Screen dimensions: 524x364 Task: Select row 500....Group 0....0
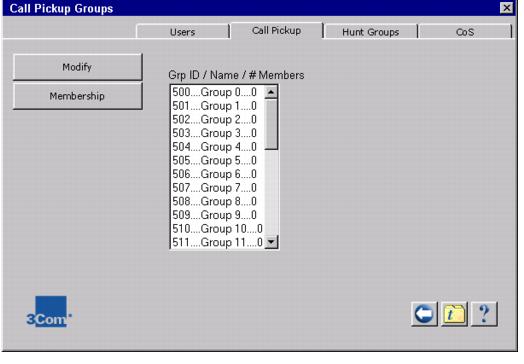click(x=217, y=92)
